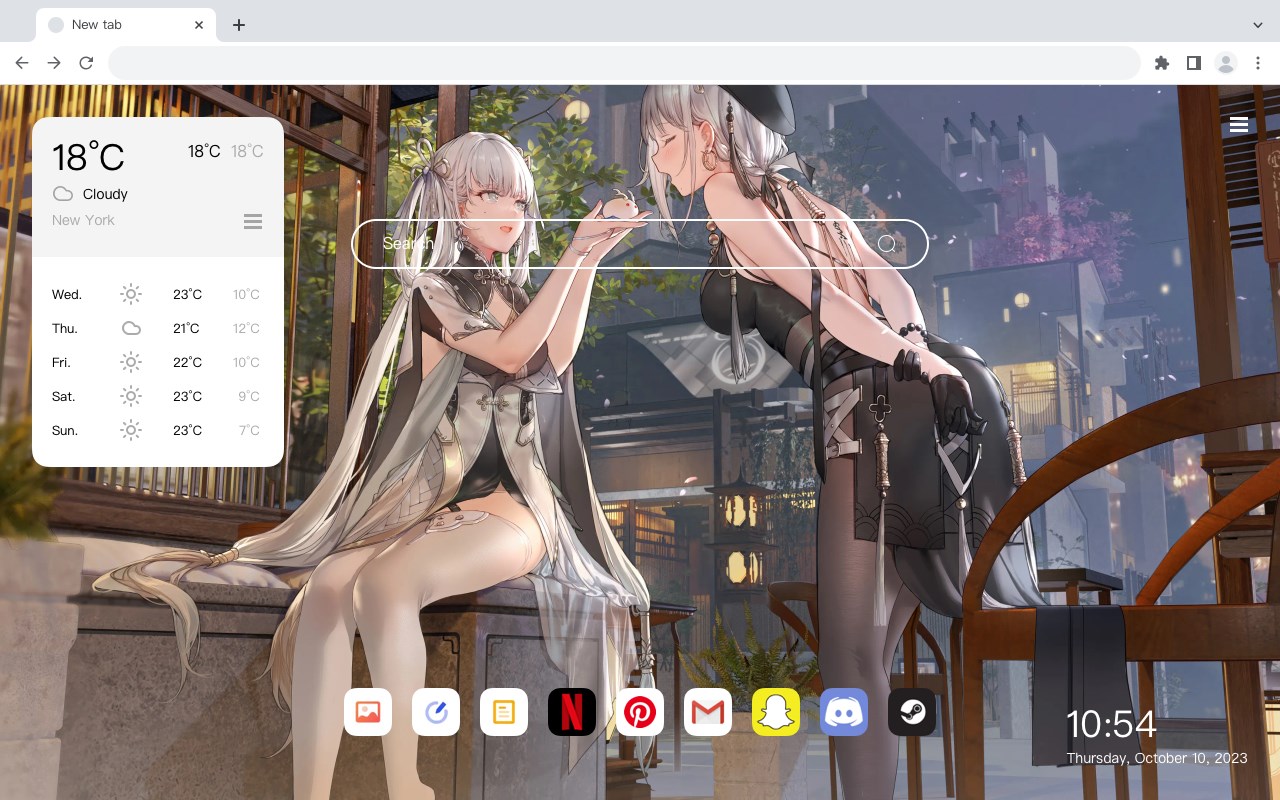Open the yellow notes shortcut icon
Image resolution: width=1280 pixels, height=800 pixels.
(x=504, y=712)
